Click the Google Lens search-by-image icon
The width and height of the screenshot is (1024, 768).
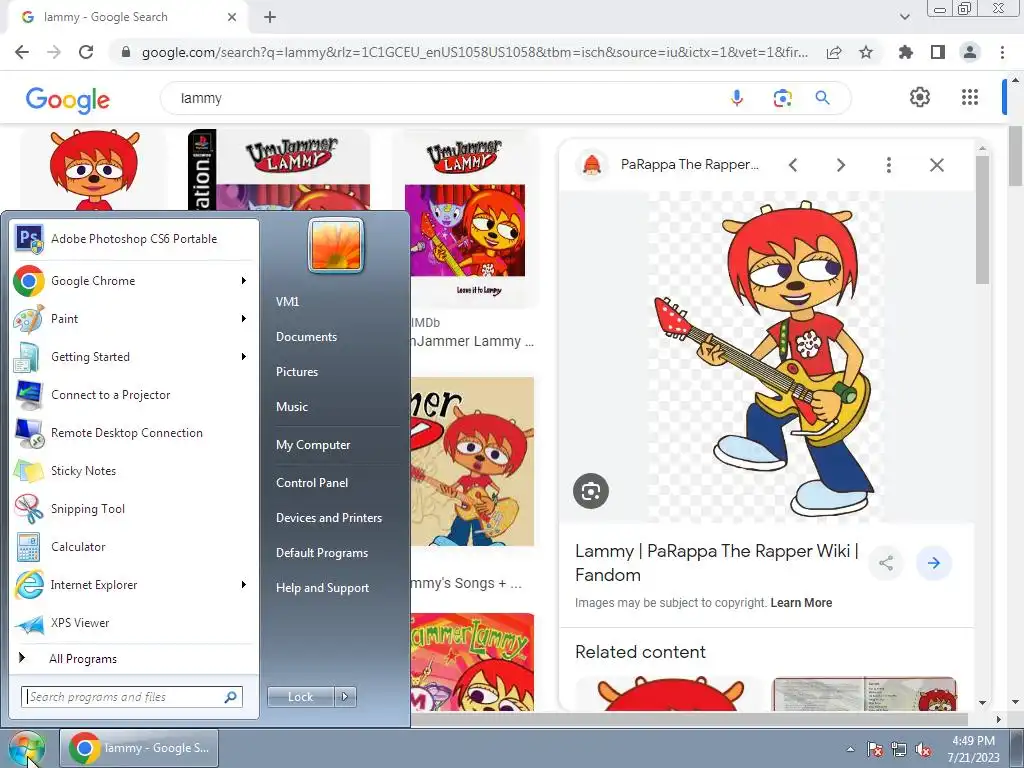[782, 98]
